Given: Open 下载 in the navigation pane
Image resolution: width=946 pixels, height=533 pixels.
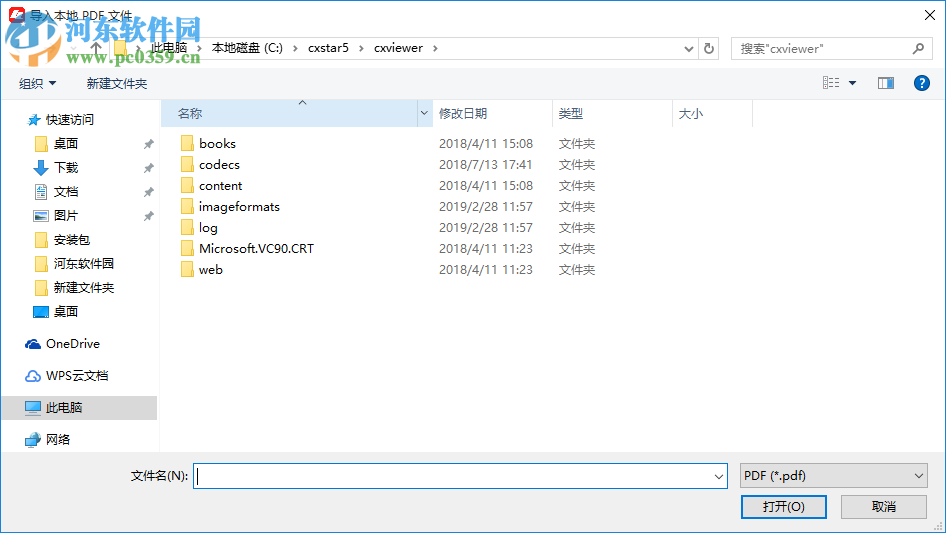Looking at the screenshot, I should point(65,168).
